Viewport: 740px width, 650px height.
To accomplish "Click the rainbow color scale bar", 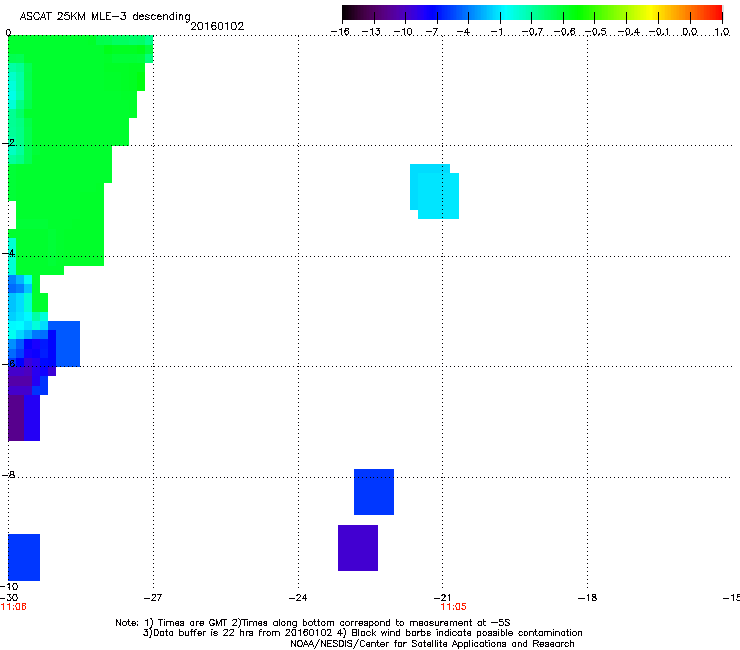I will point(532,13).
